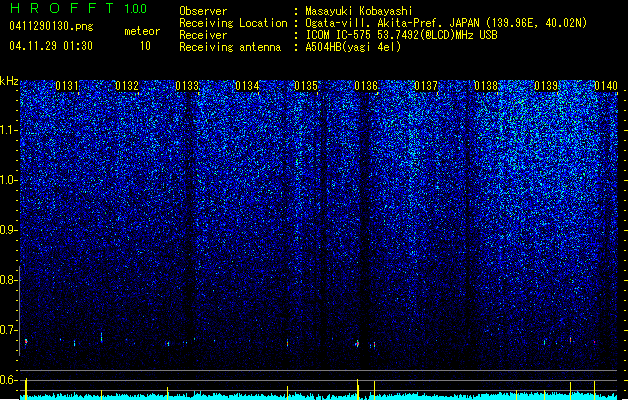The height and width of the screenshot is (400, 629).
Task: Click the timestamp 04.11.29 01:30
Action: point(51,46)
